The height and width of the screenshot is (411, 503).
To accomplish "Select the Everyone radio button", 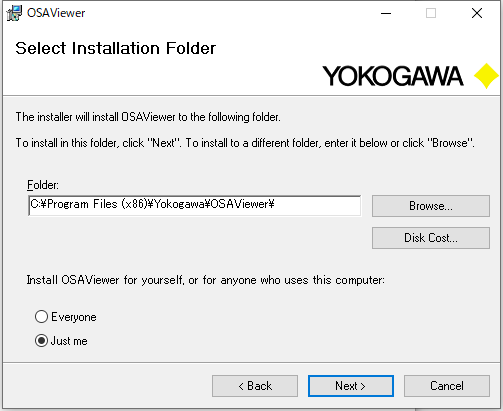I will pyautogui.click(x=41, y=317).
